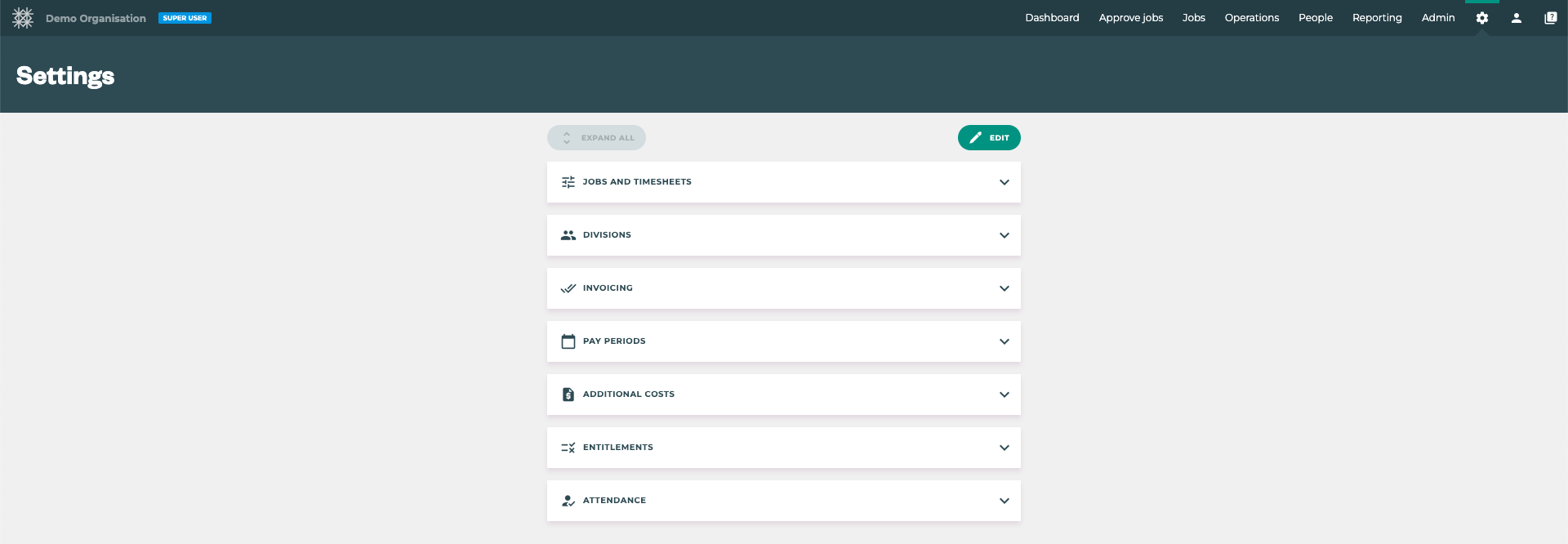Click the help question mark icon
The width and height of the screenshot is (1568, 544).
tap(1550, 18)
